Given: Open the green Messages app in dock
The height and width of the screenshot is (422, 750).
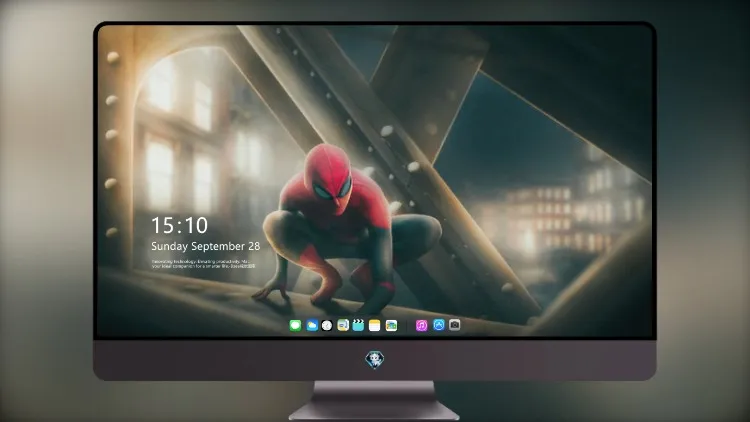Looking at the screenshot, I should pyautogui.click(x=295, y=325).
